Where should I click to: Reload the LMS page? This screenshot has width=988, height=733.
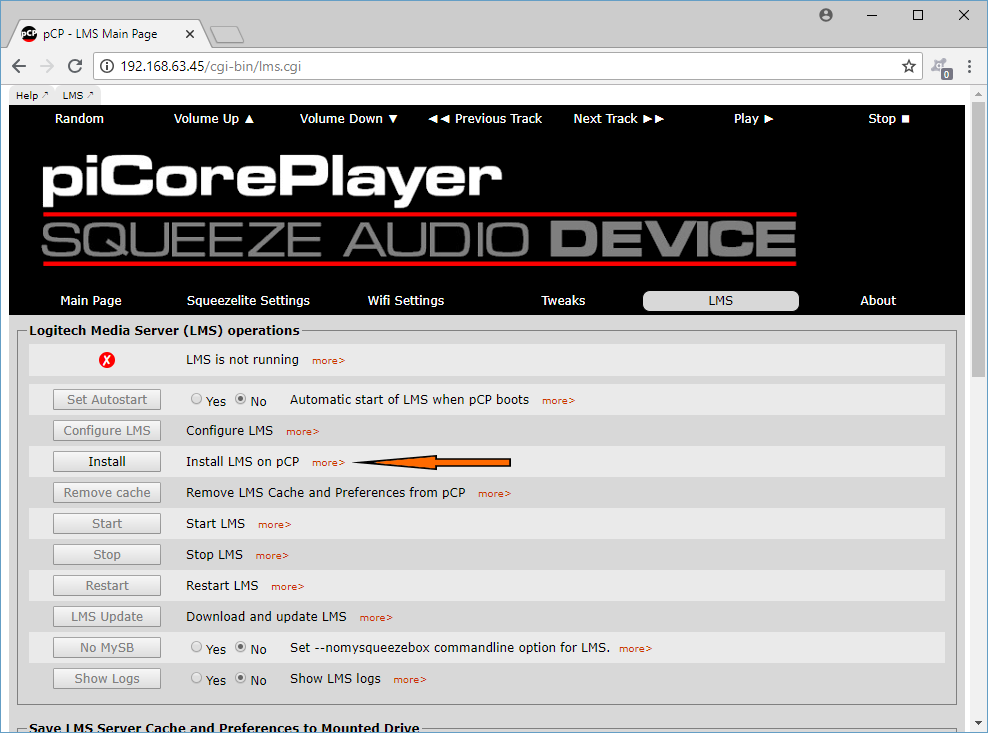(75, 66)
